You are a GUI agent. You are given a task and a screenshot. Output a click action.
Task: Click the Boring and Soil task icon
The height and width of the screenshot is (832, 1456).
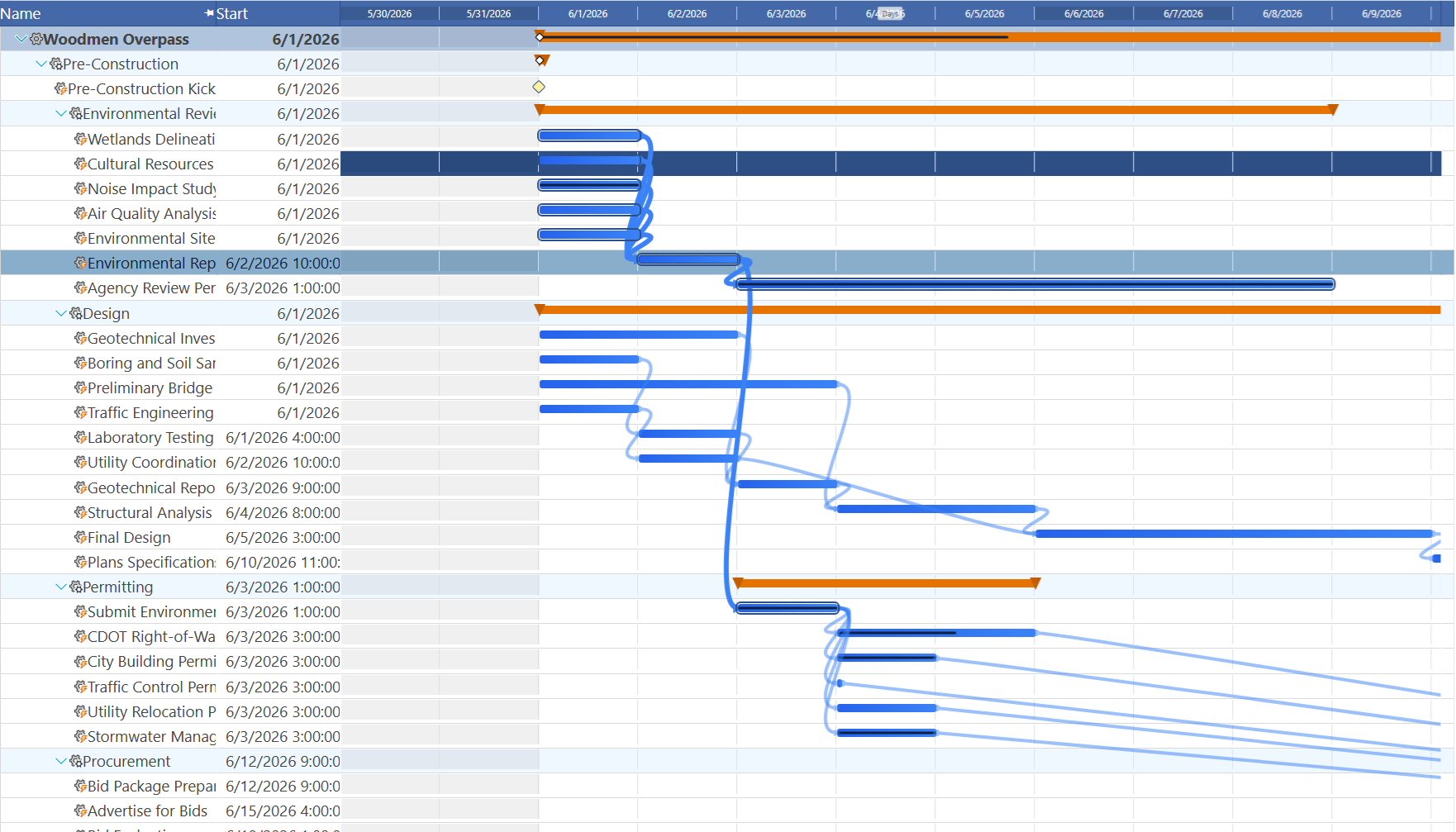[x=80, y=363]
